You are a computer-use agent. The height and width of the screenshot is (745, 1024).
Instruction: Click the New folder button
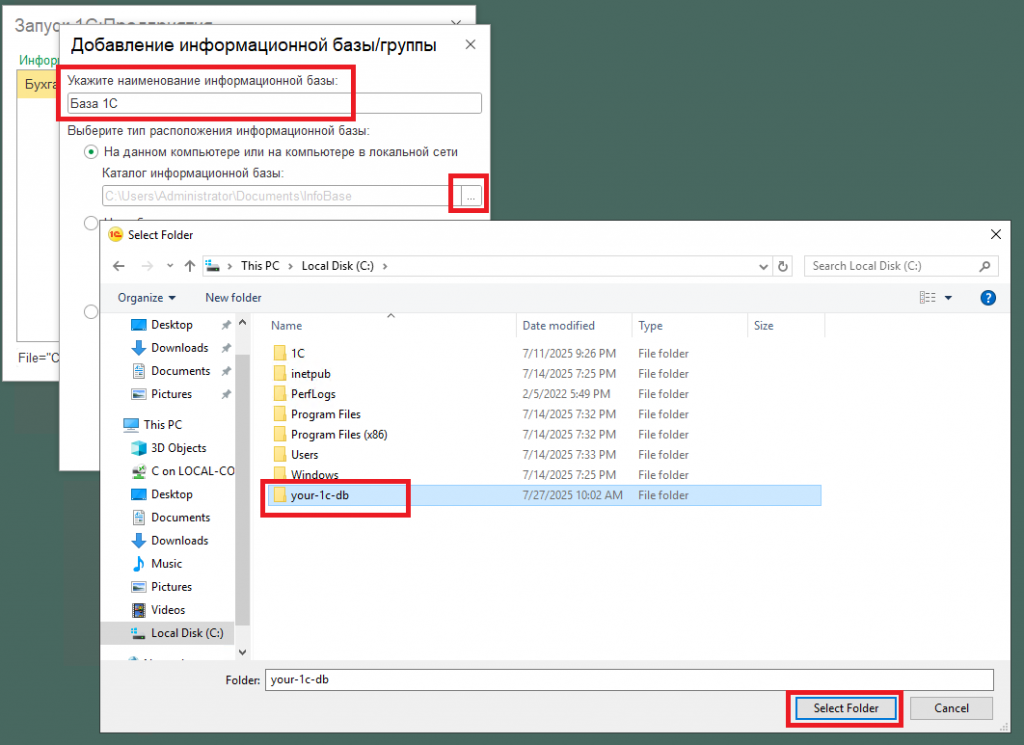pyautogui.click(x=233, y=298)
